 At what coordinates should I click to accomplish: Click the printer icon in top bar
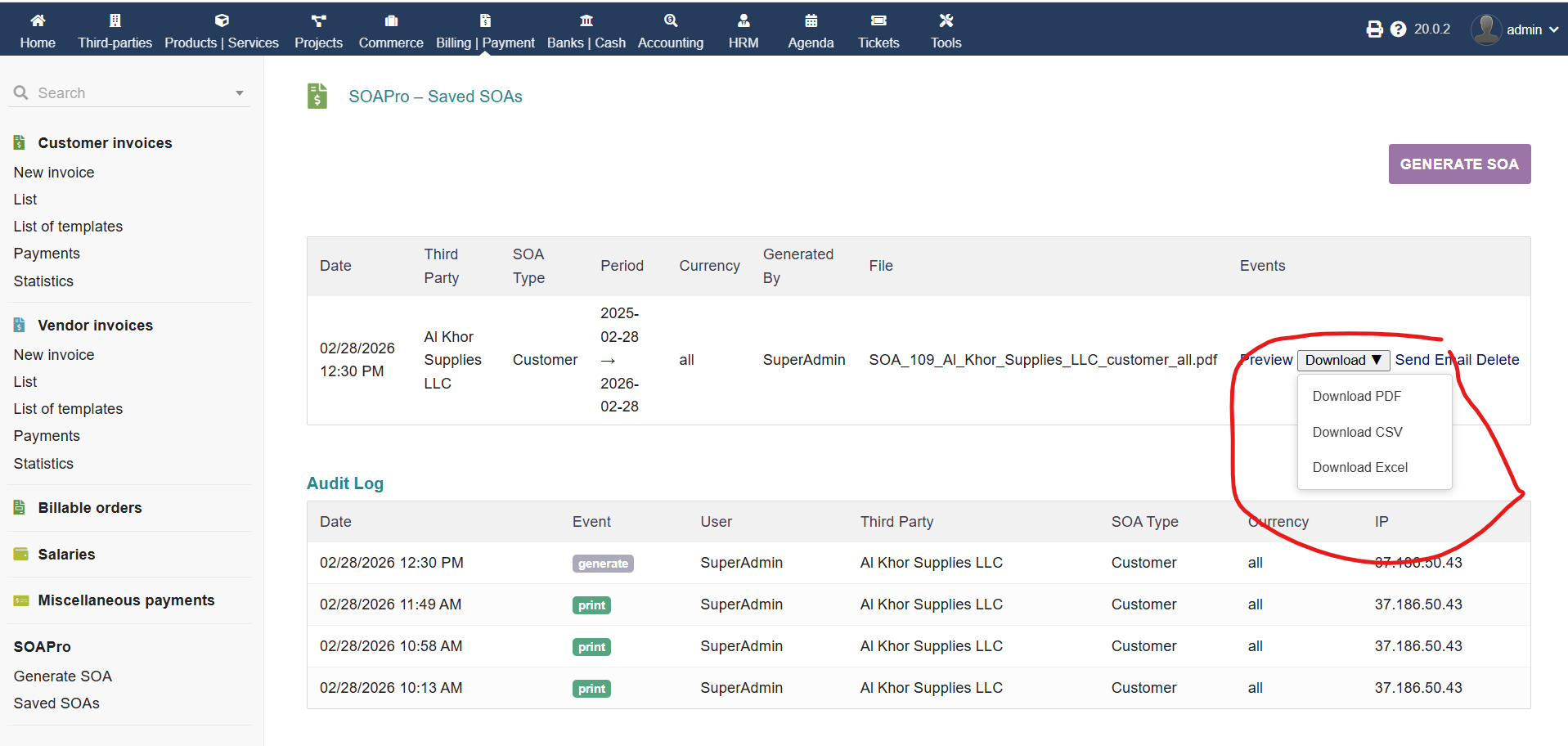pos(1374,29)
